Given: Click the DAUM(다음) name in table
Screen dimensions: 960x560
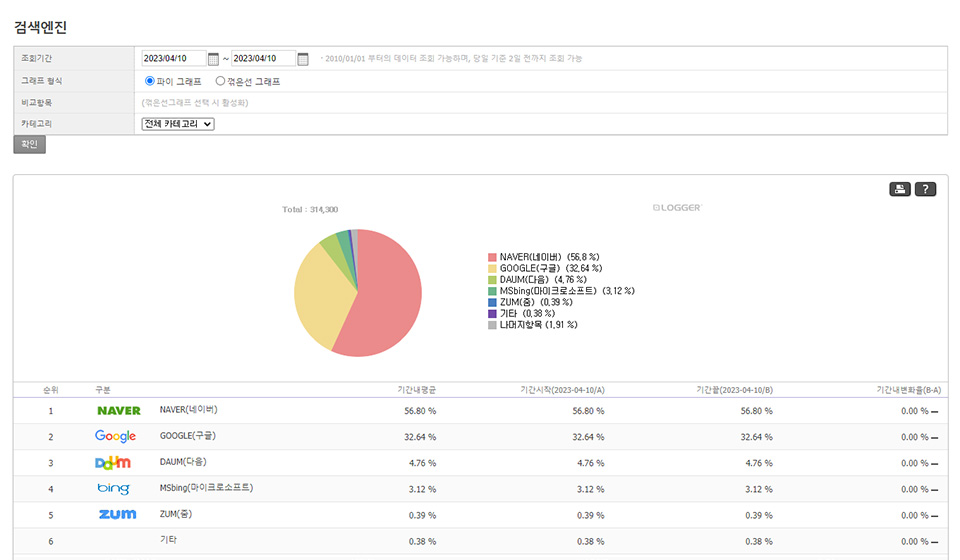Looking at the screenshot, I should [183, 461].
